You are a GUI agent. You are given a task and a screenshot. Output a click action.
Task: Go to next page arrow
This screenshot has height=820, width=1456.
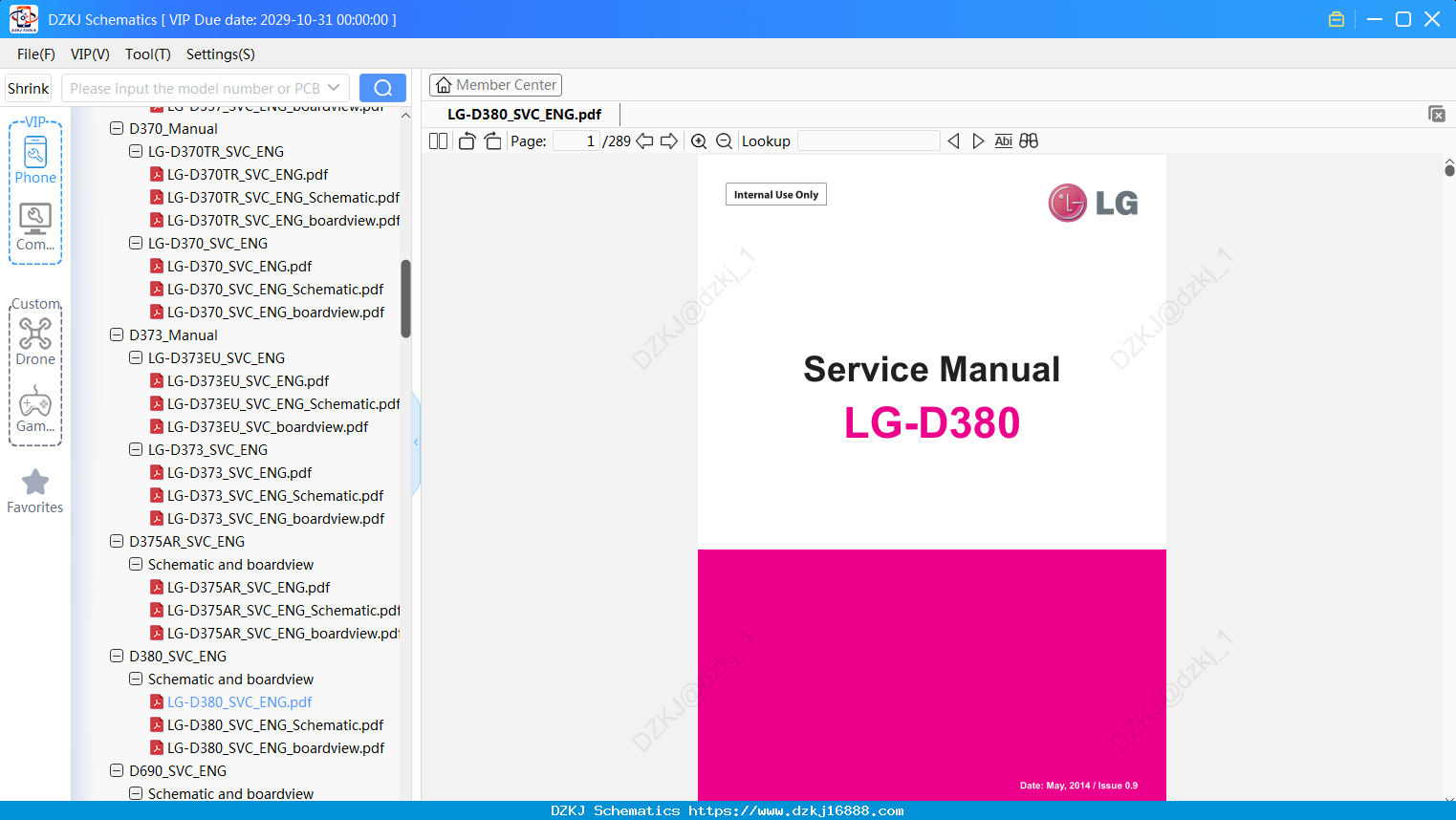pyautogui.click(x=669, y=141)
